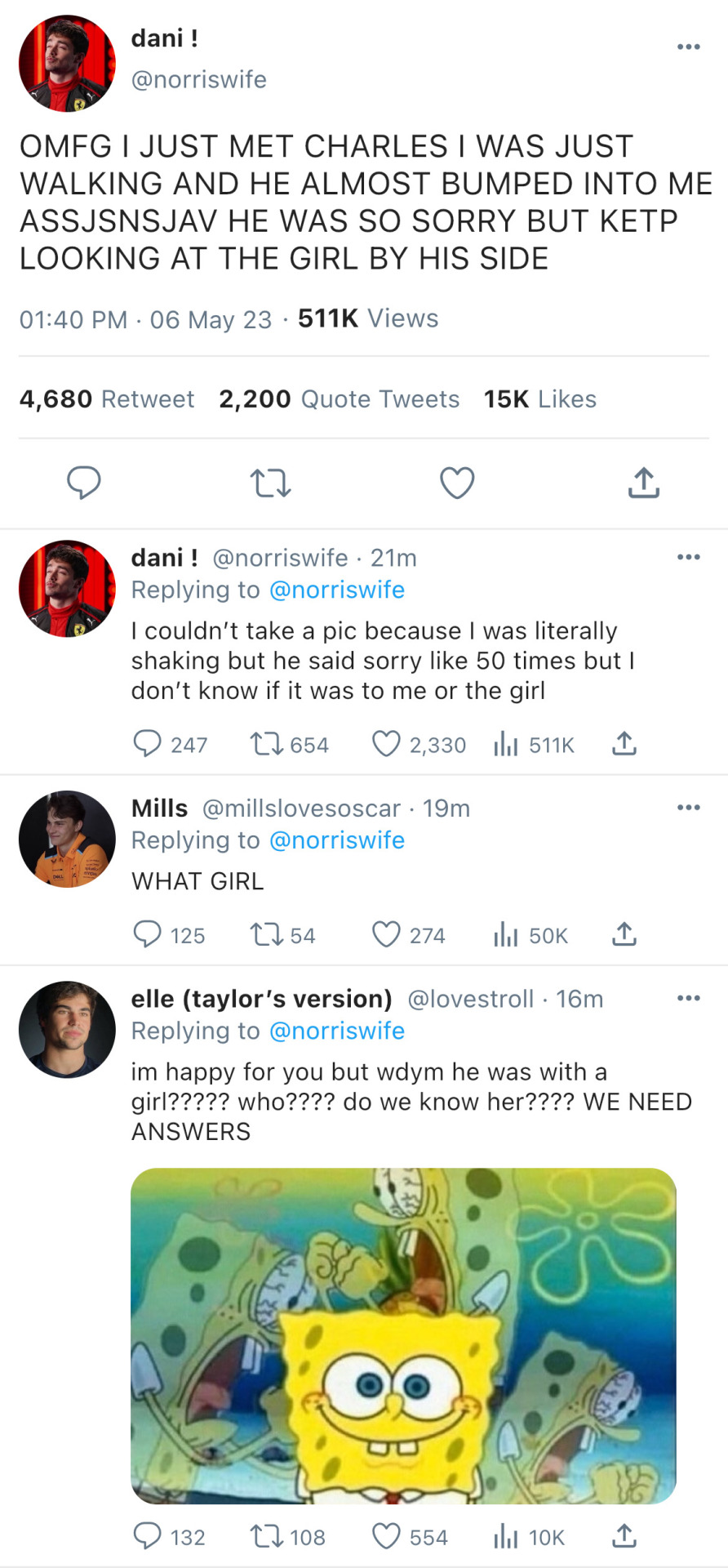The image size is (728, 1568).
Task: Reply to the main tweet by dani
Action: click(x=83, y=483)
